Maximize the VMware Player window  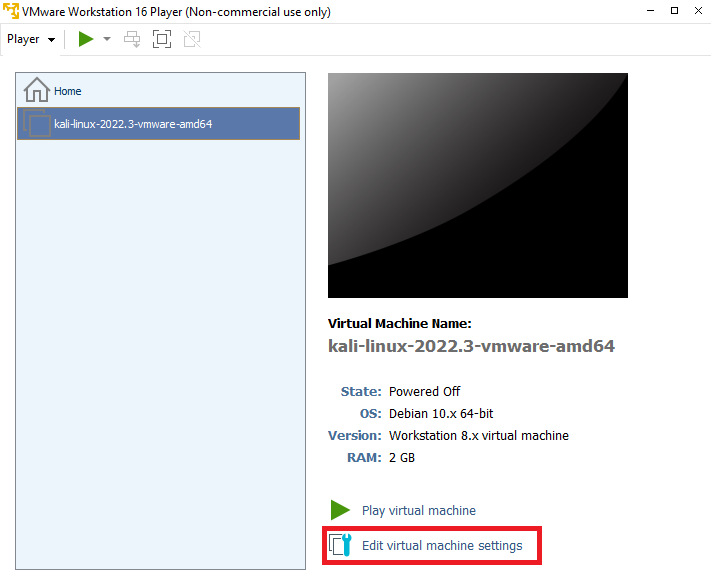tap(674, 11)
